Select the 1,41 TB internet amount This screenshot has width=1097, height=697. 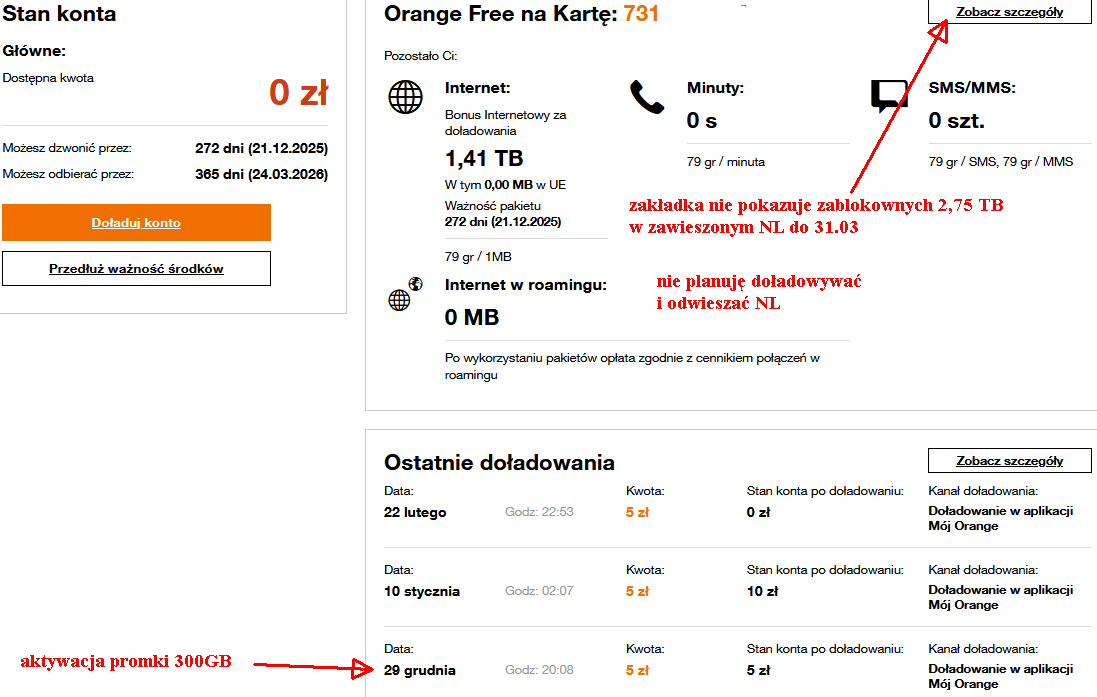(x=484, y=159)
